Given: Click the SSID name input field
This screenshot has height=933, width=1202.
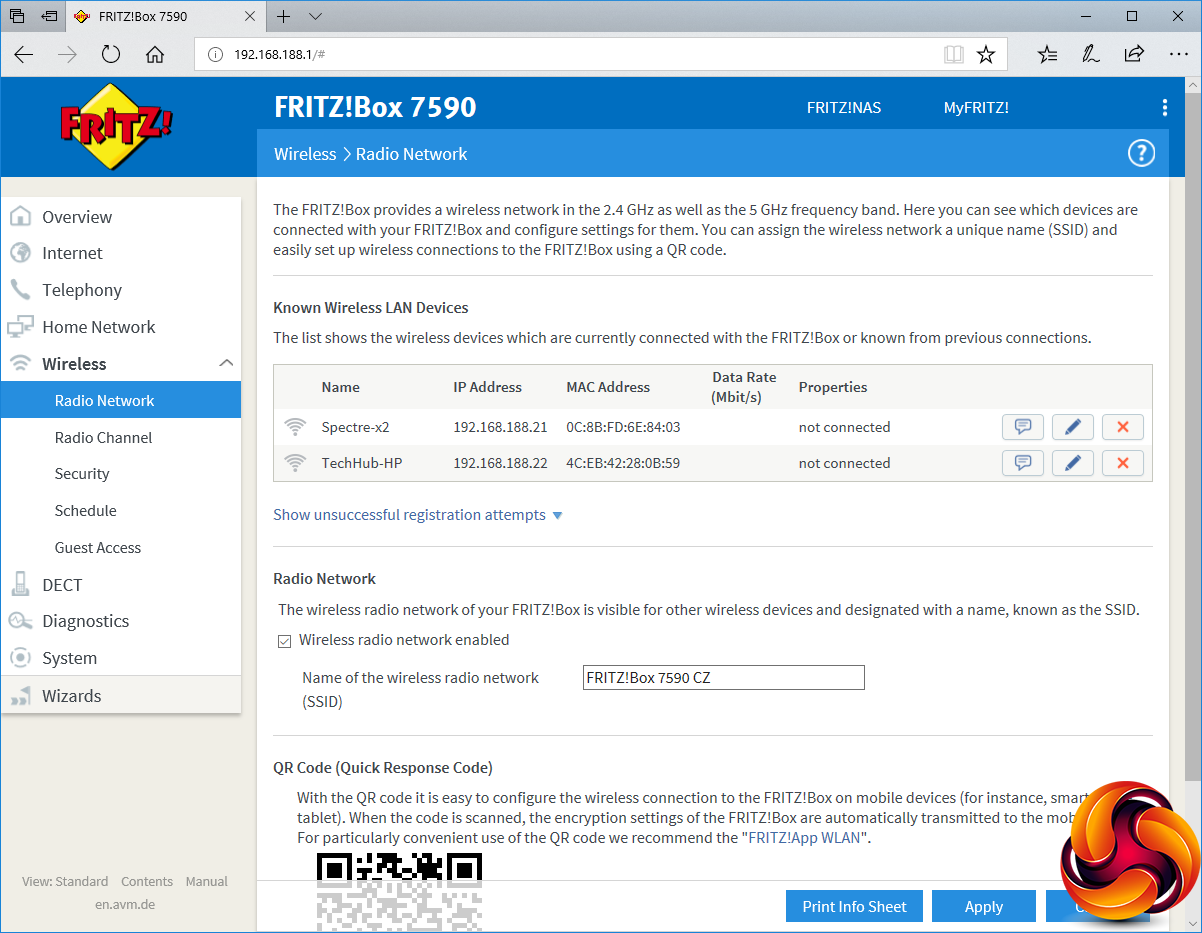Looking at the screenshot, I should click(723, 677).
